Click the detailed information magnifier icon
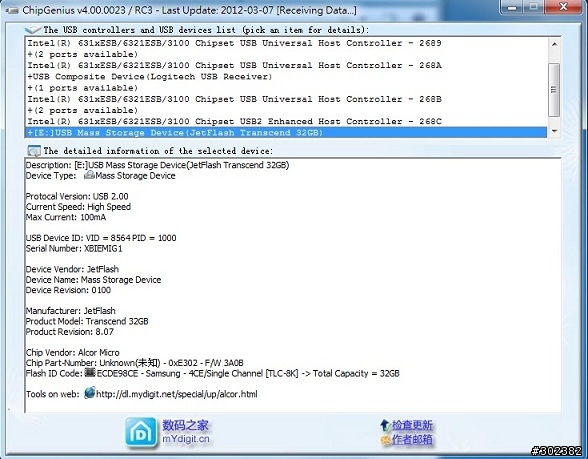The width and height of the screenshot is (588, 459). point(34,151)
